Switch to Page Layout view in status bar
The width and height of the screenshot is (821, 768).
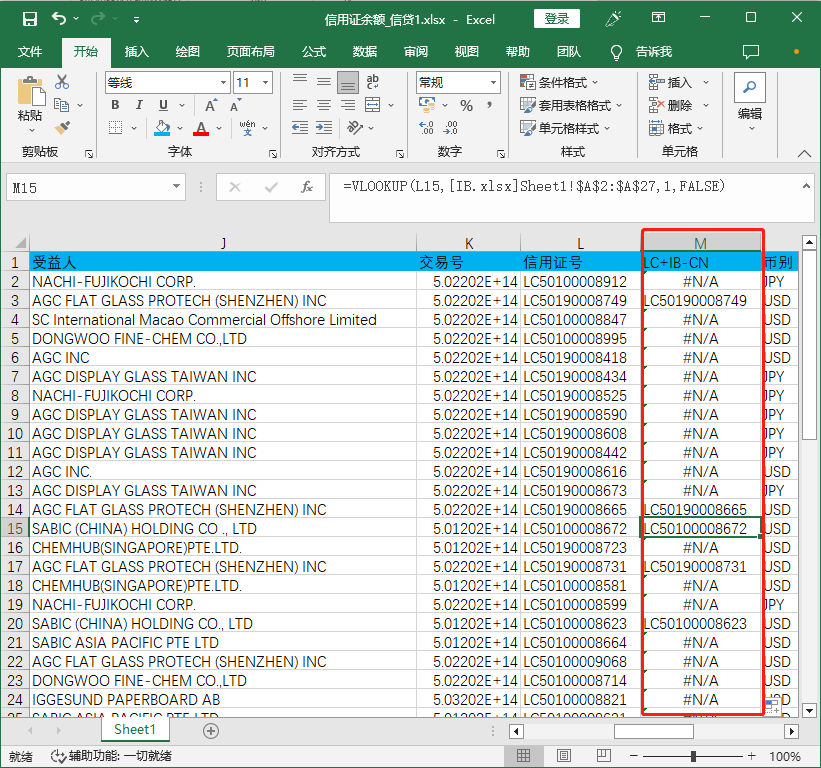click(x=563, y=756)
